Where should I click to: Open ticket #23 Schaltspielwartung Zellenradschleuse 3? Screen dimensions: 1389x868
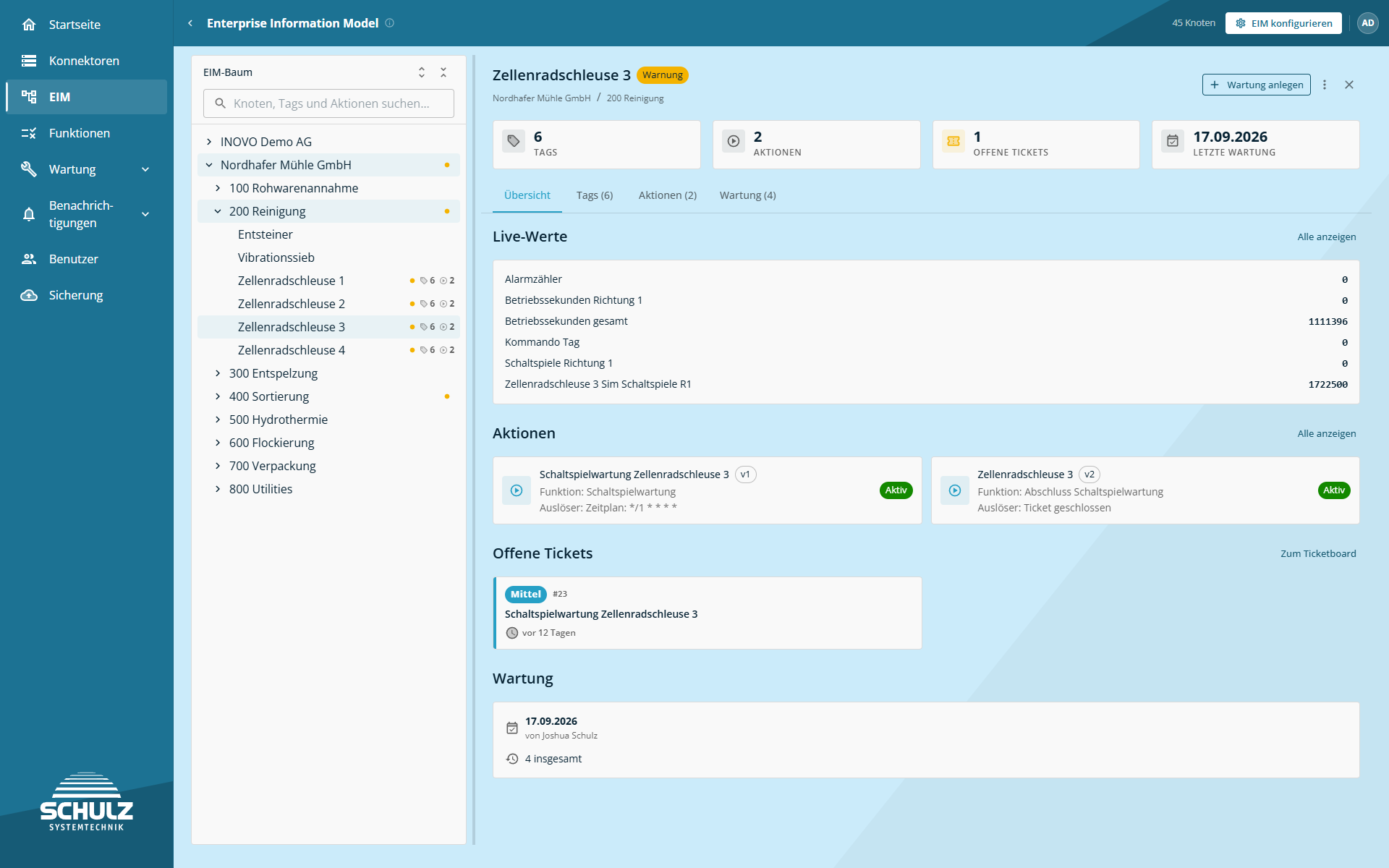708,613
